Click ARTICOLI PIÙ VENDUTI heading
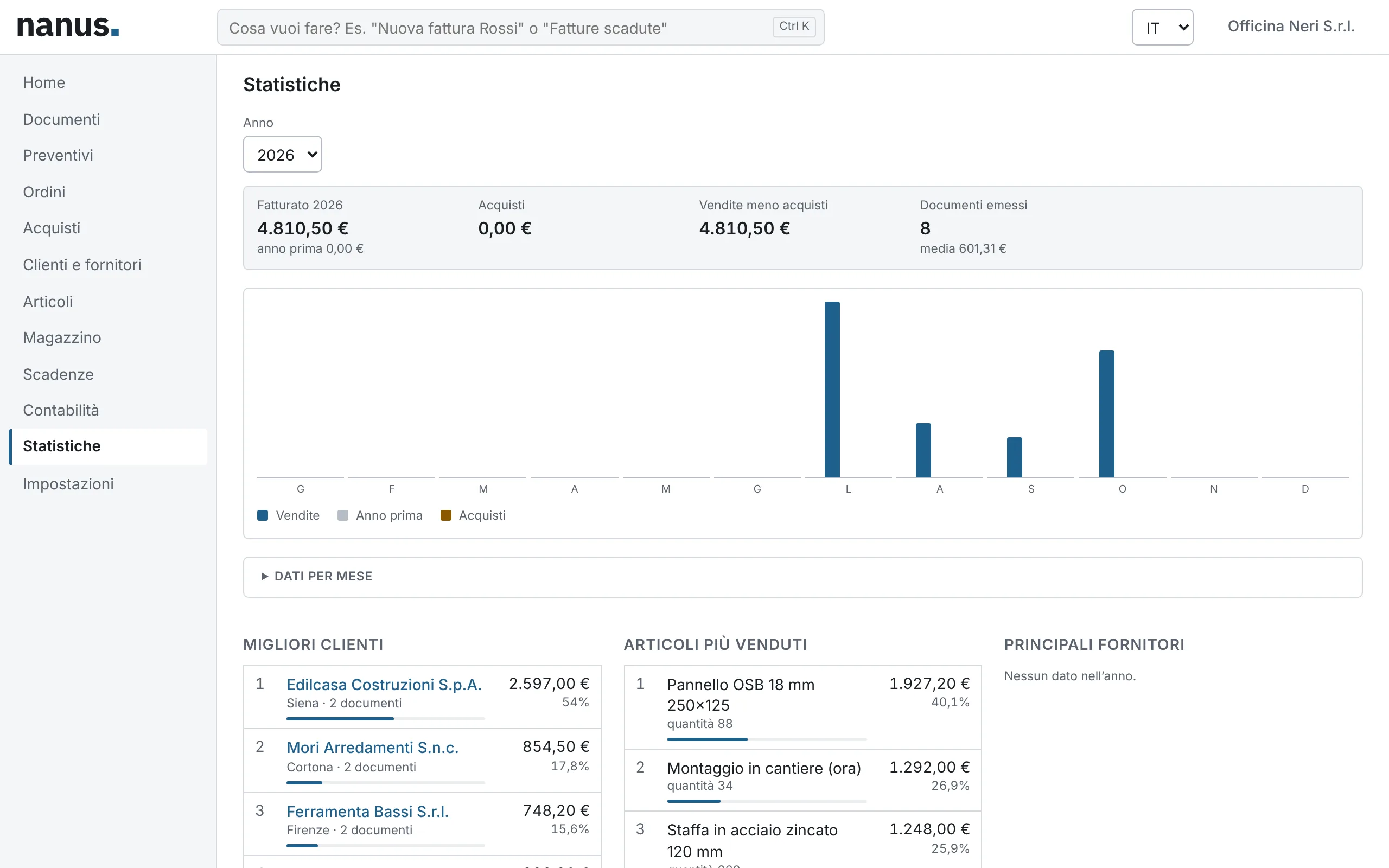 pyautogui.click(x=715, y=644)
